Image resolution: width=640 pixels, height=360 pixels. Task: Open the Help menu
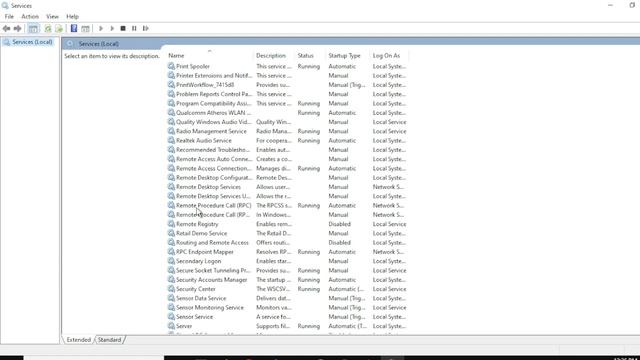[72, 17]
